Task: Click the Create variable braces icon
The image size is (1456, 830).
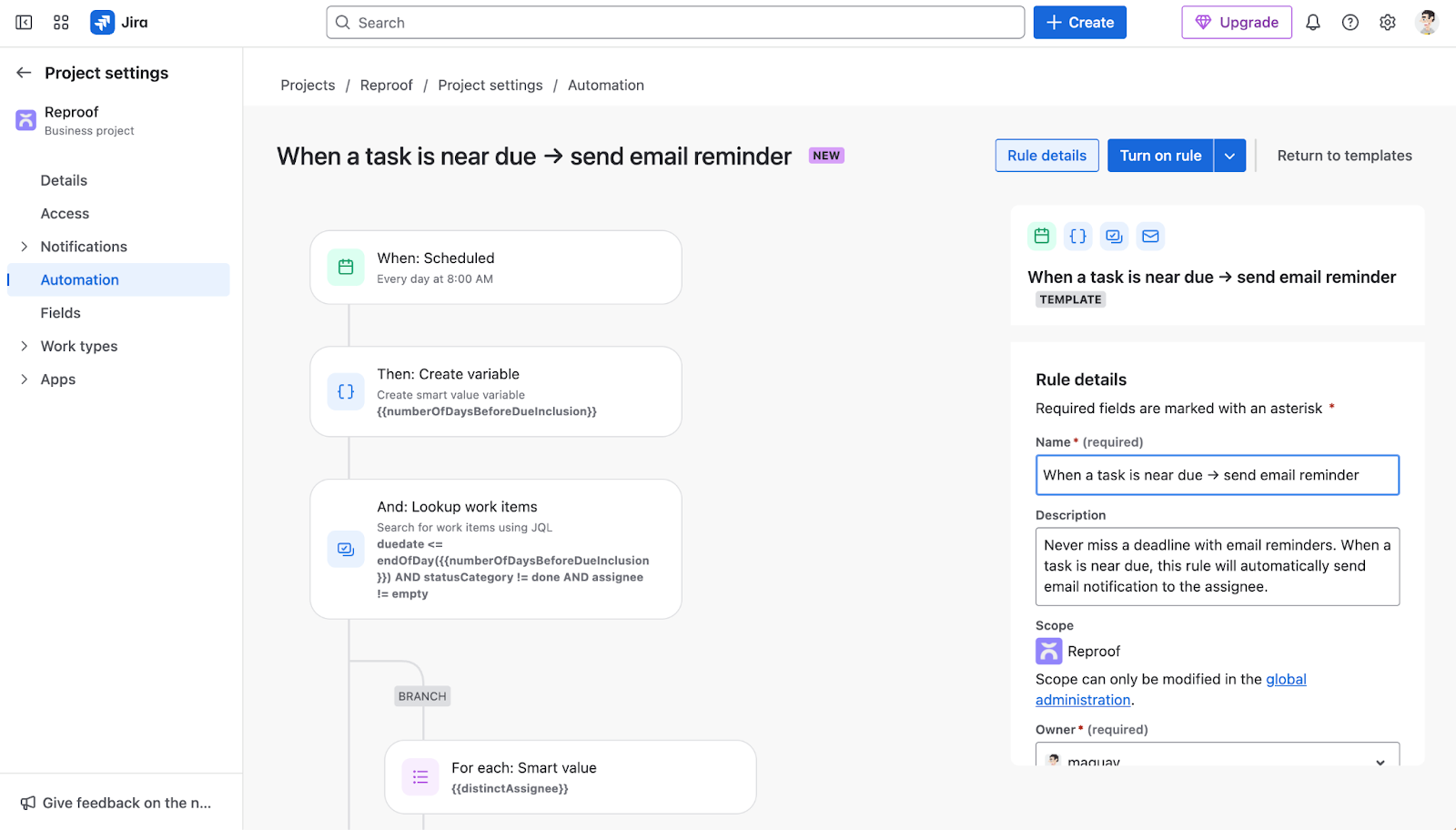Action: click(x=345, y=391)
